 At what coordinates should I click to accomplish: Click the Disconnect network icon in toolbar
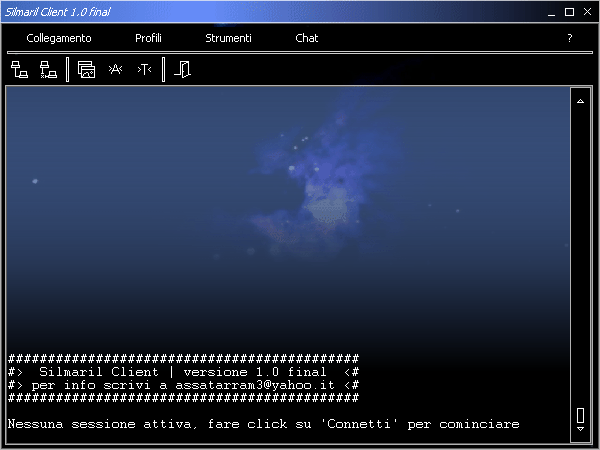(48, 69)
